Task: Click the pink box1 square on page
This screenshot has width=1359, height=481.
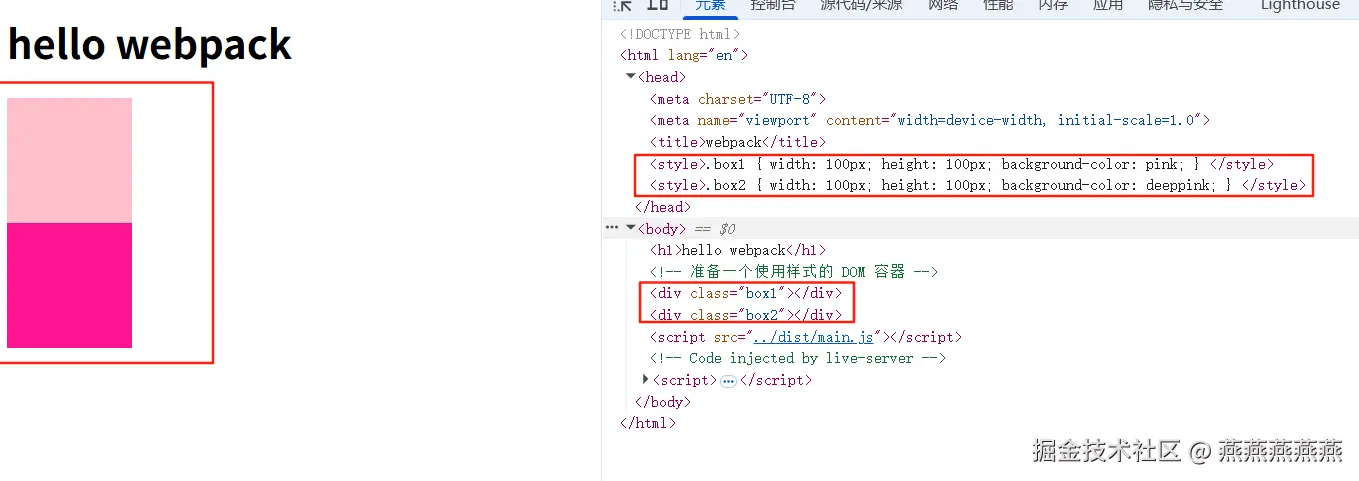Action: 69,160
